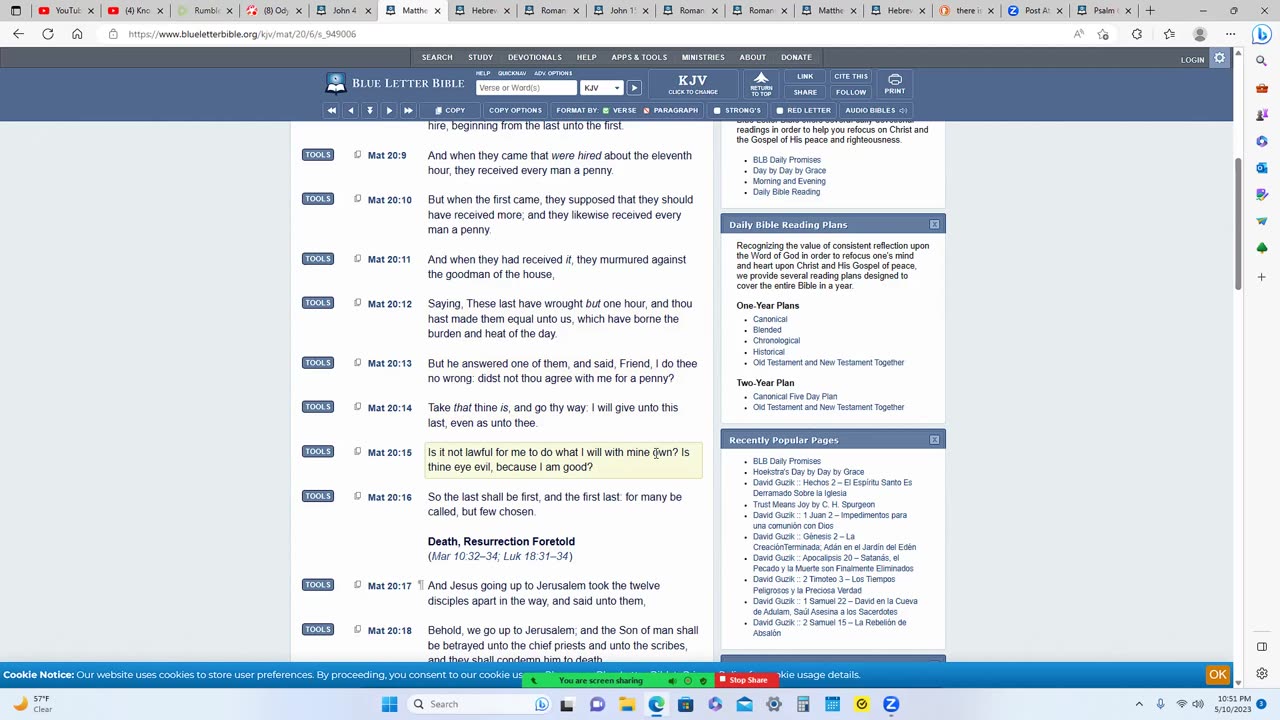
Task: Click KJV Click to Change selector
Action: (692, 84)
